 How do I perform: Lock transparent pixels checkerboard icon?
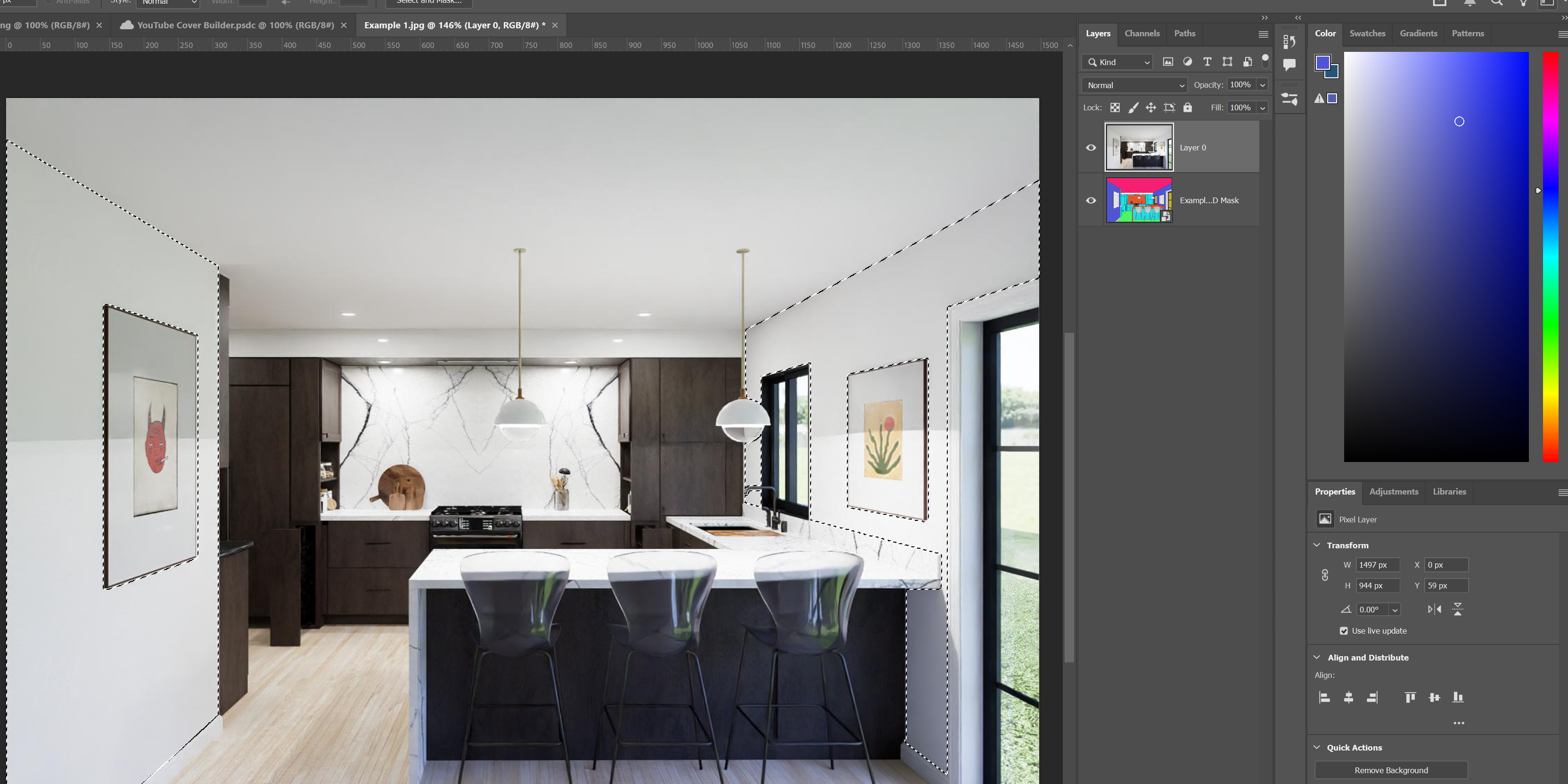click(1115, 108)
